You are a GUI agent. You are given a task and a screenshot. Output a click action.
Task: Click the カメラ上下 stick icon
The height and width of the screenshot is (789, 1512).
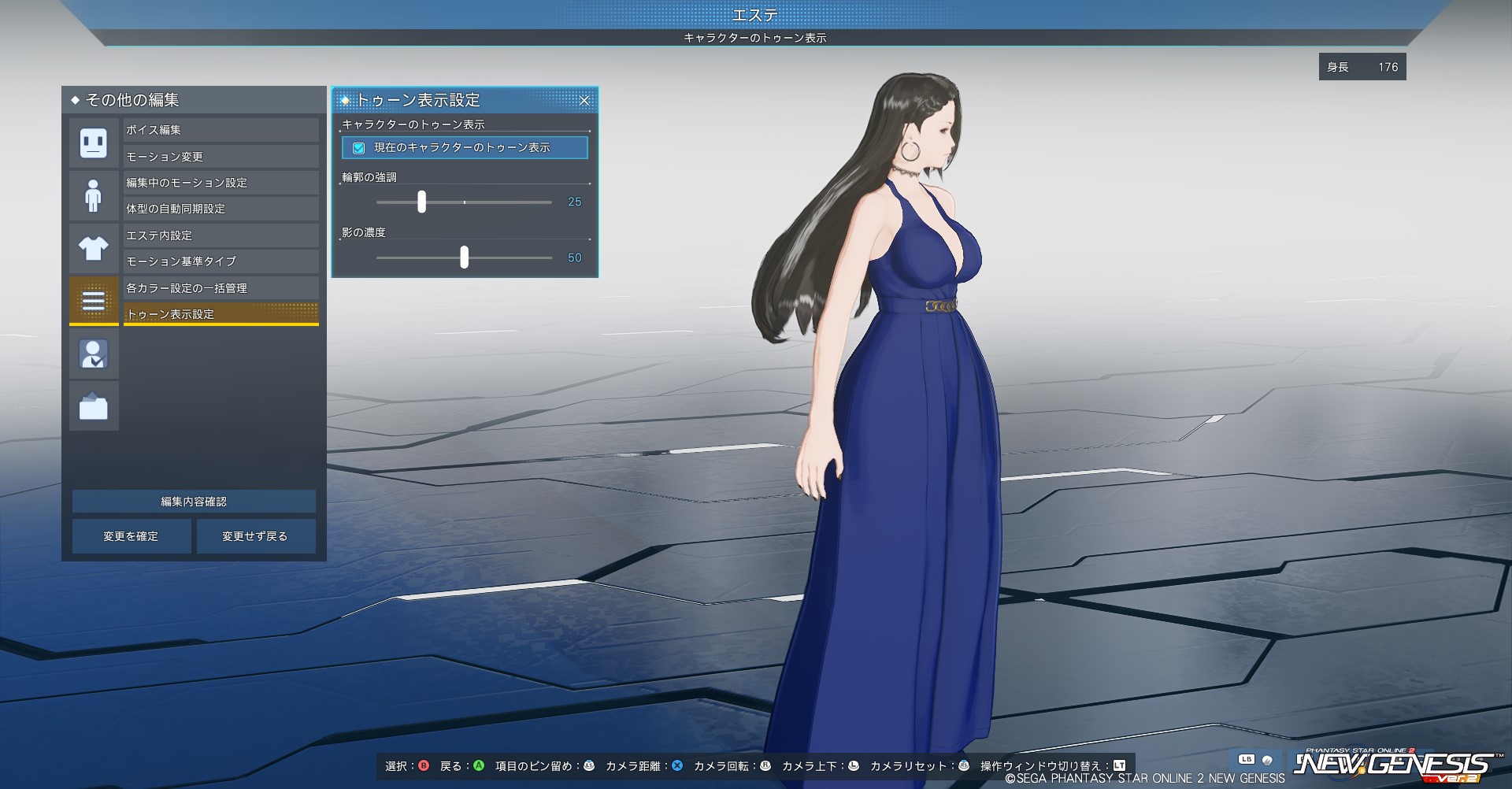tap(854, 765)
